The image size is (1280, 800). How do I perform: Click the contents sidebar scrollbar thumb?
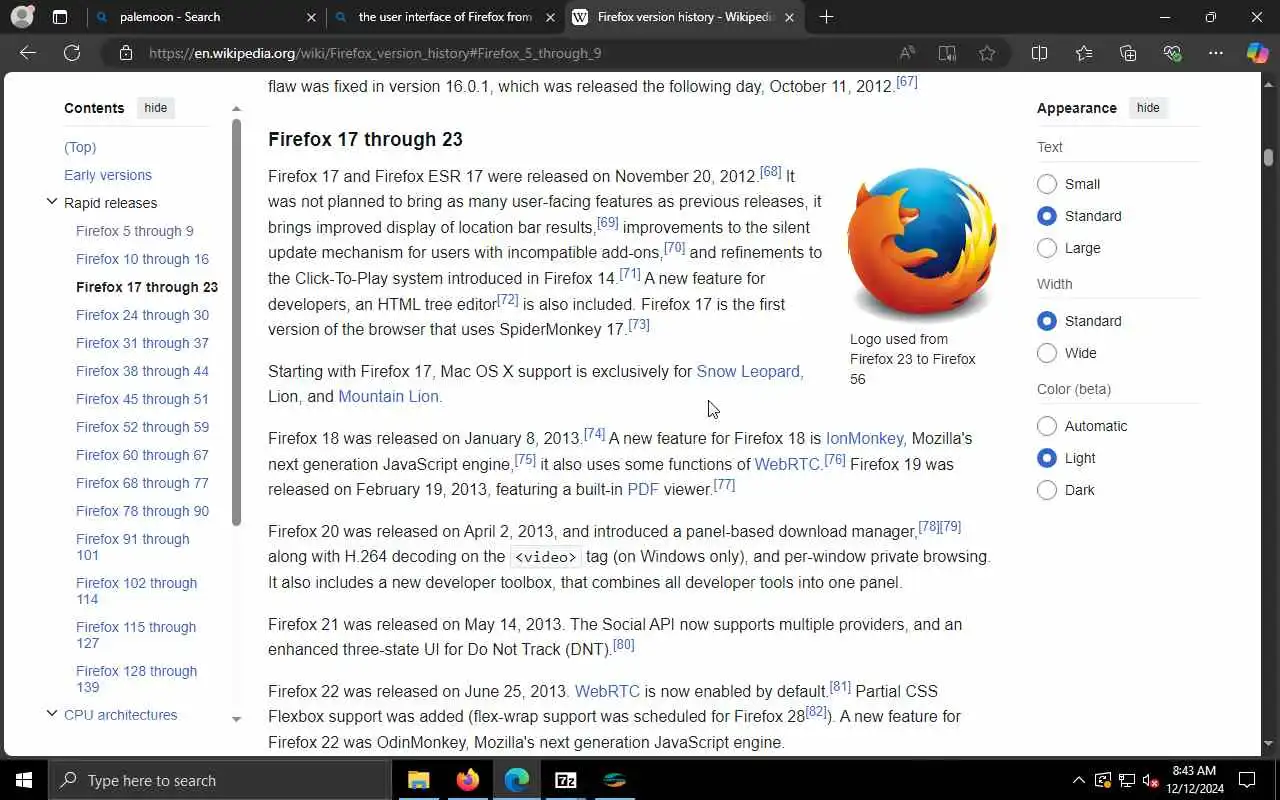pos(237,322)
